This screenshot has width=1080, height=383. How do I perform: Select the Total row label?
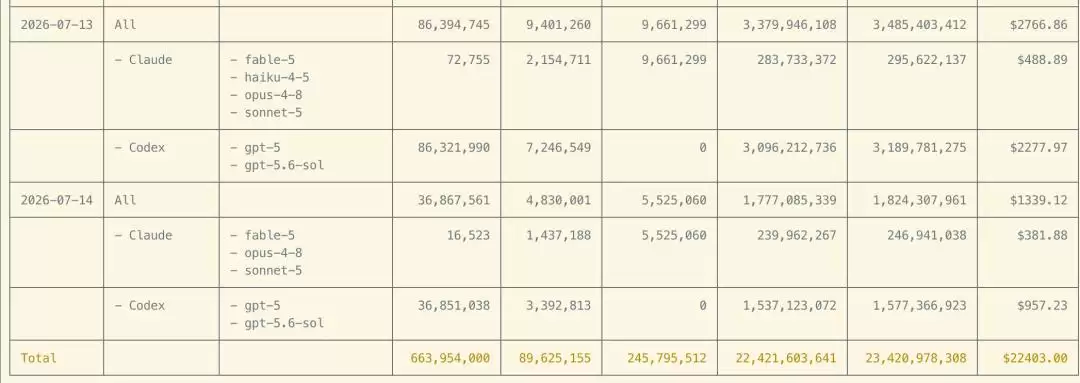(39, 358)
